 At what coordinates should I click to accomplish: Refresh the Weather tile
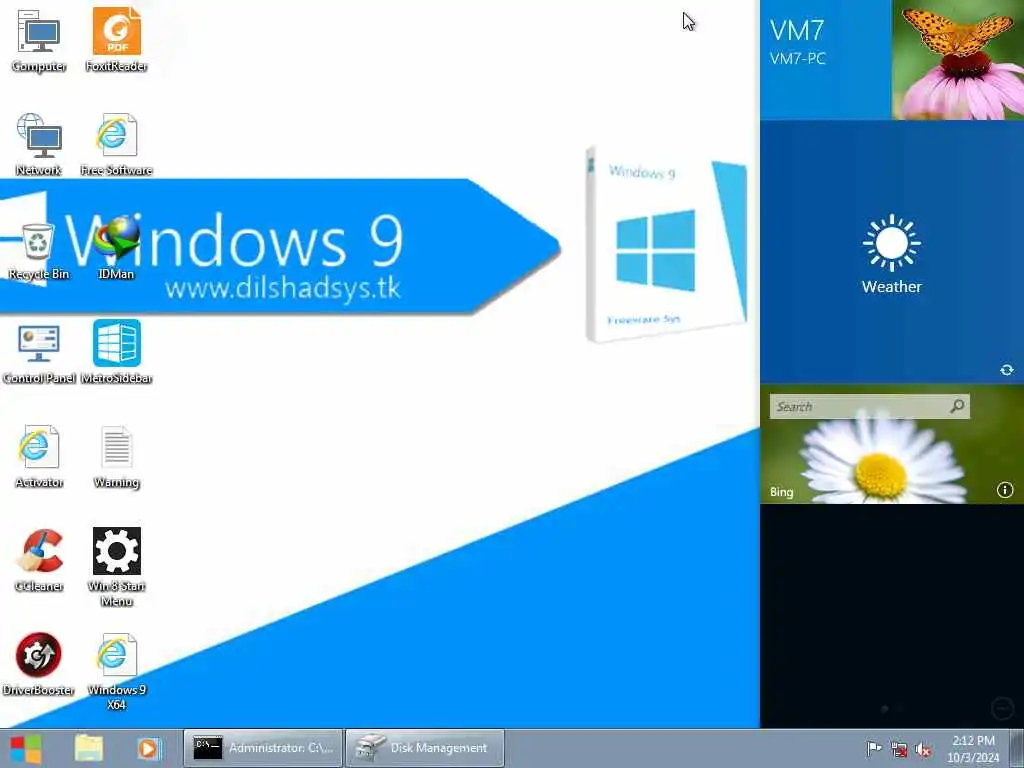(1006, 370)
